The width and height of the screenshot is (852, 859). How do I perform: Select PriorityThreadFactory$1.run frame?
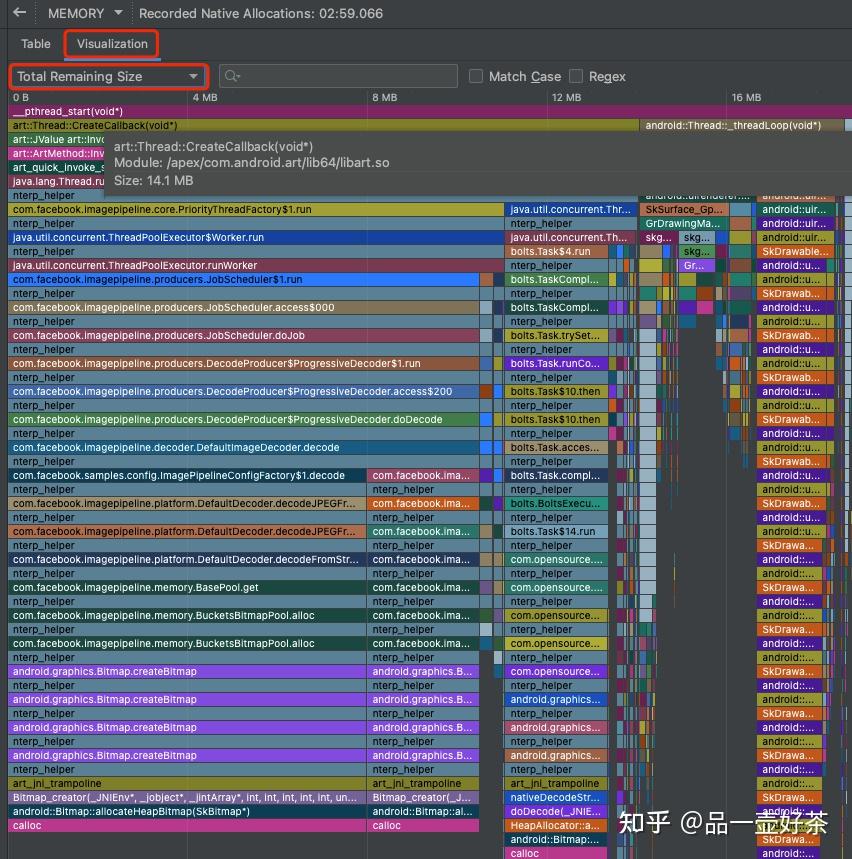click(255, 209)
